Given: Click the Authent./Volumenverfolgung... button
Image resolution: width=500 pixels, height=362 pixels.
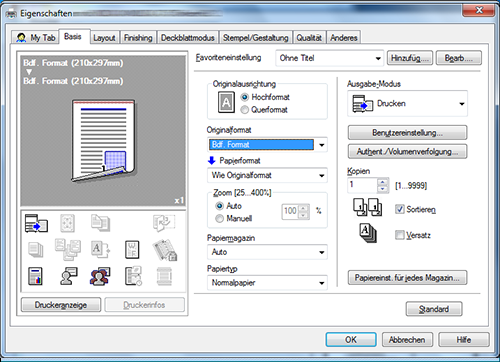Looking at the screenshot, I should click(x=408, y=151).
